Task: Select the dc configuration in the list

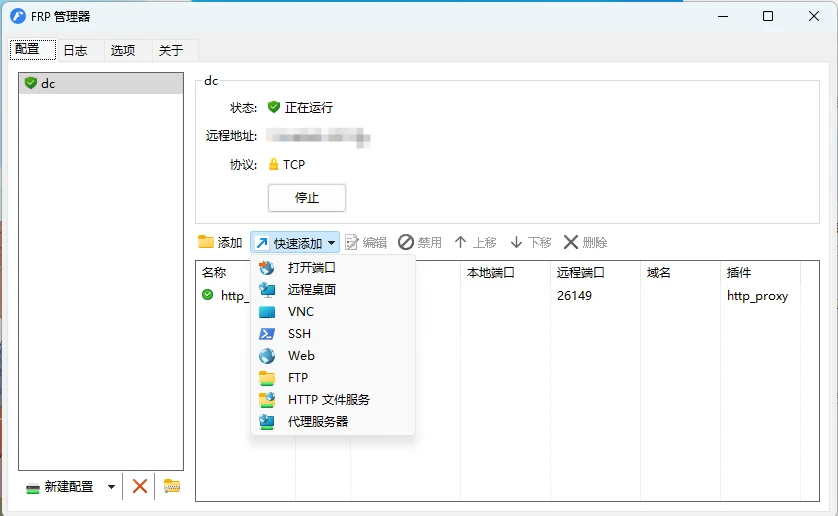Action: [x=101, y=83]
